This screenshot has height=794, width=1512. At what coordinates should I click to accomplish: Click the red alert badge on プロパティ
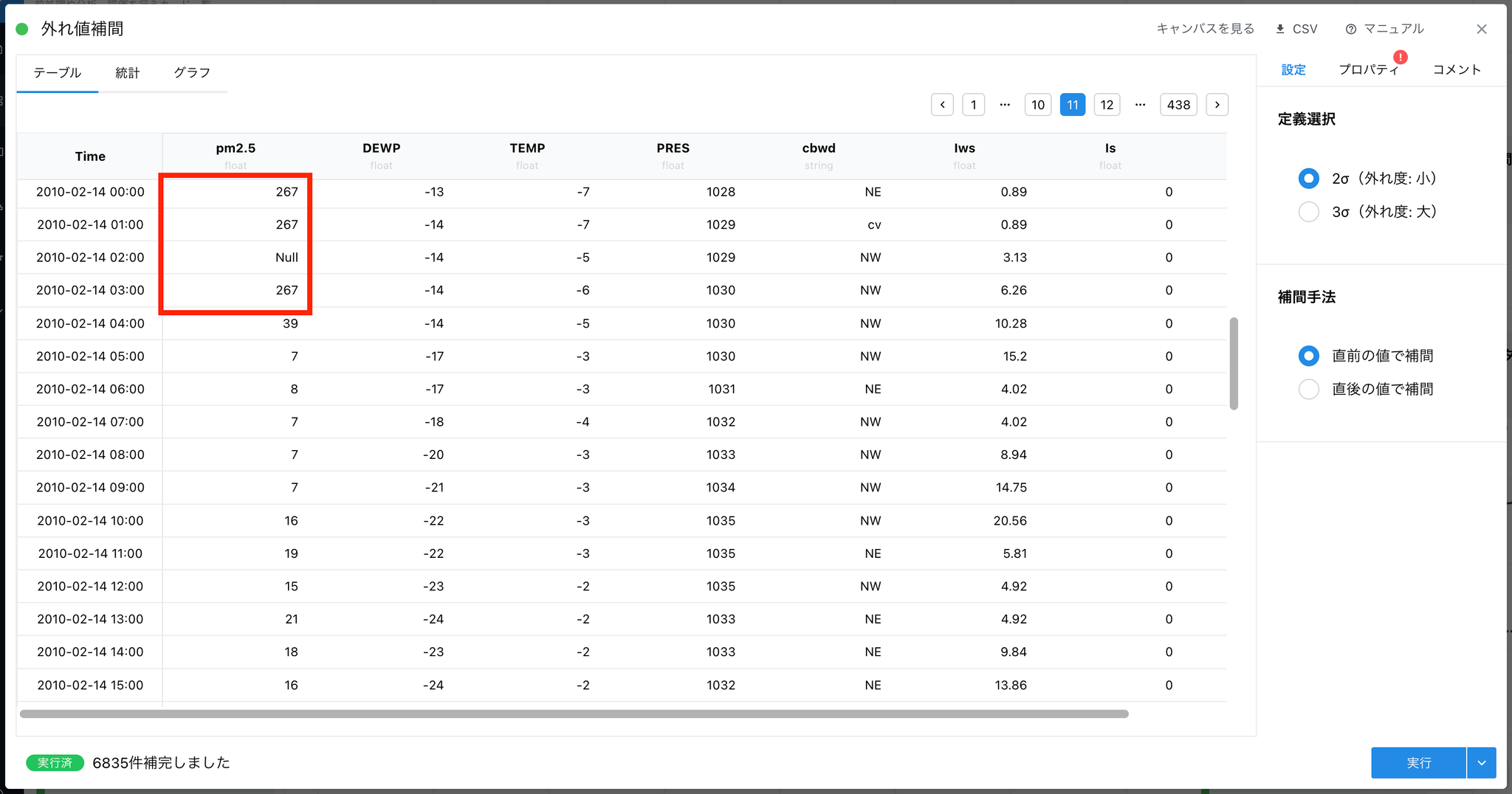click(1401, 58)
